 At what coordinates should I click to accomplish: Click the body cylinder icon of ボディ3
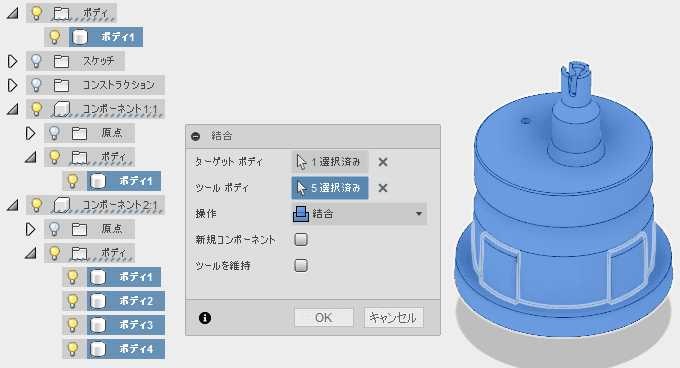[x=98, y=325]
